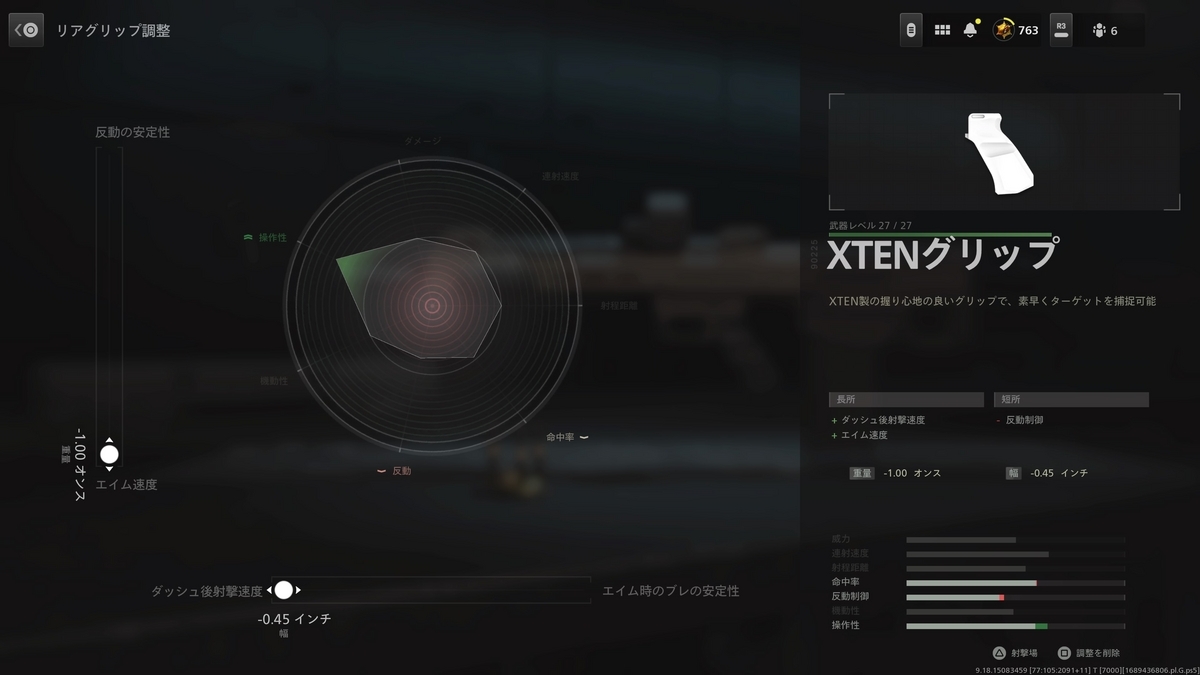Click the - 反動制御 con entry
This screenshot has width=1200, height=675.
click(x=1020, y=420)
